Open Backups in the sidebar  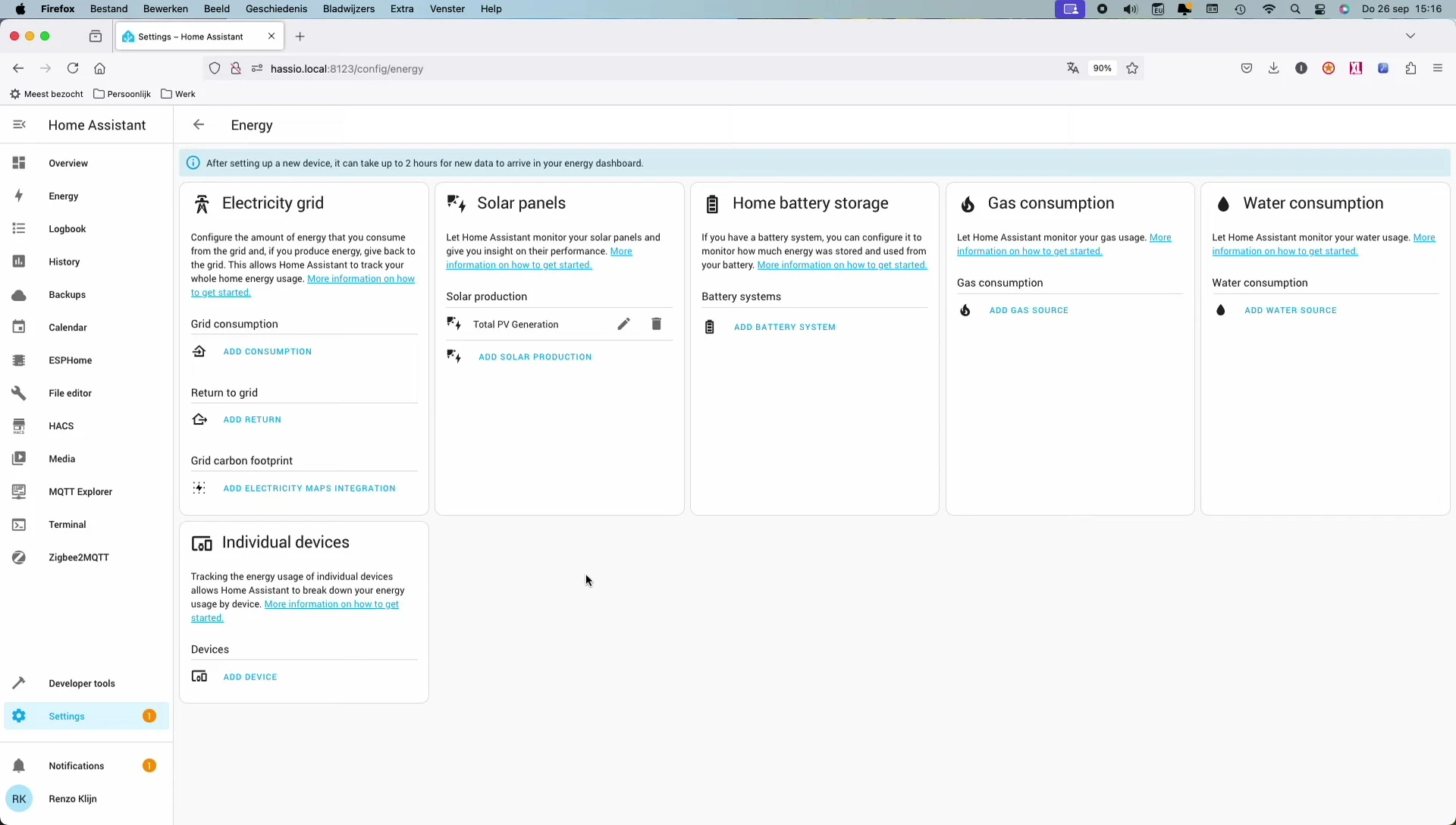[x=86, y=294]
